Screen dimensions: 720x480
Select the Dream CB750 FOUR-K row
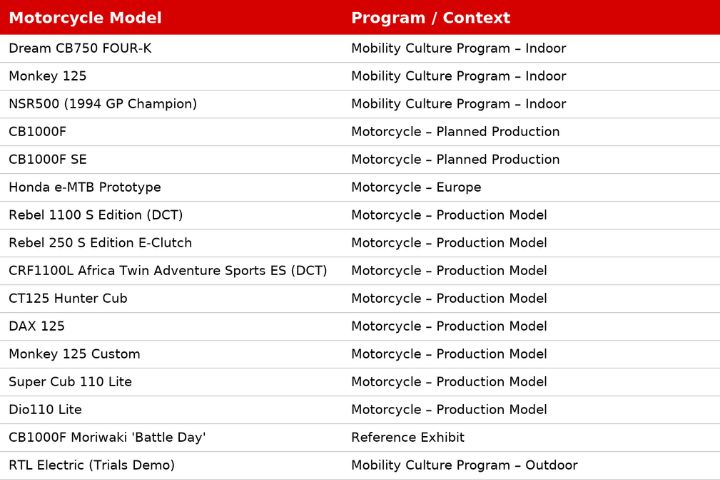pos(360,48)
